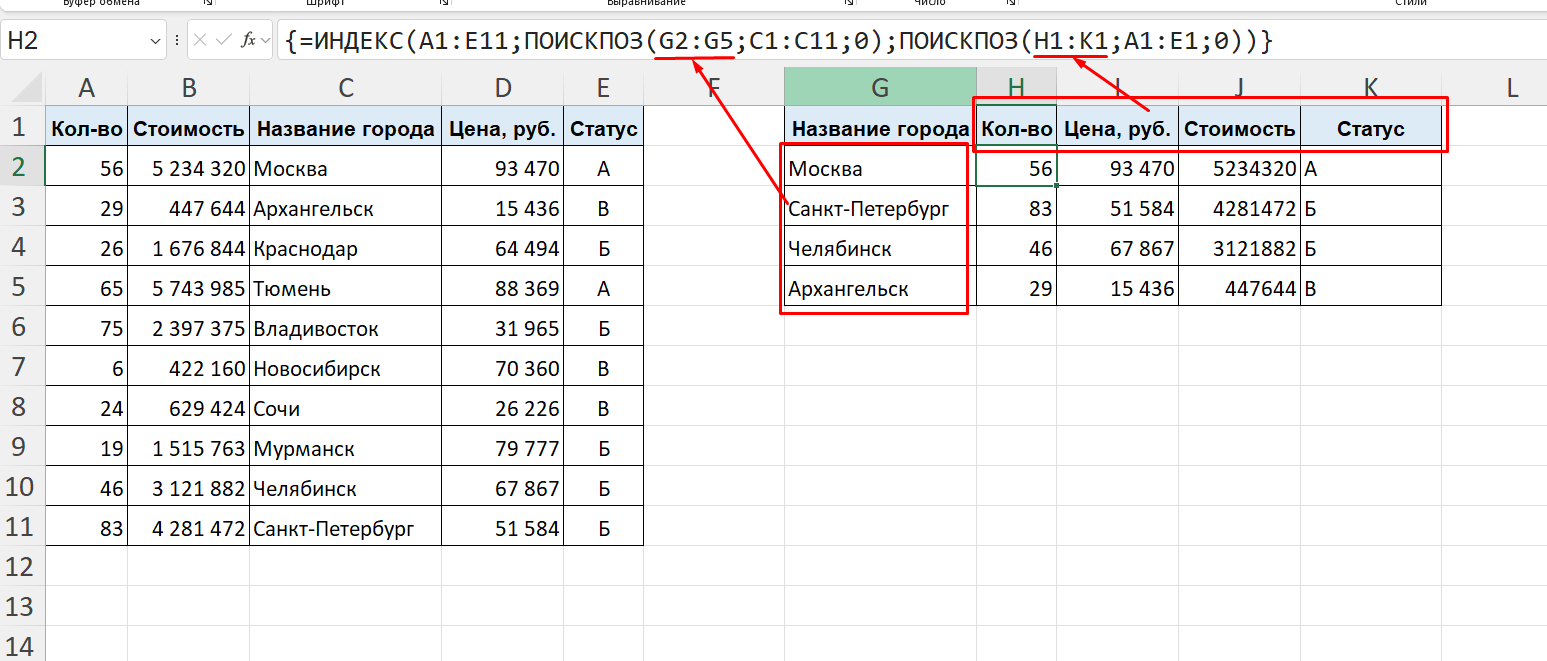Select column G header

[880, 87]
